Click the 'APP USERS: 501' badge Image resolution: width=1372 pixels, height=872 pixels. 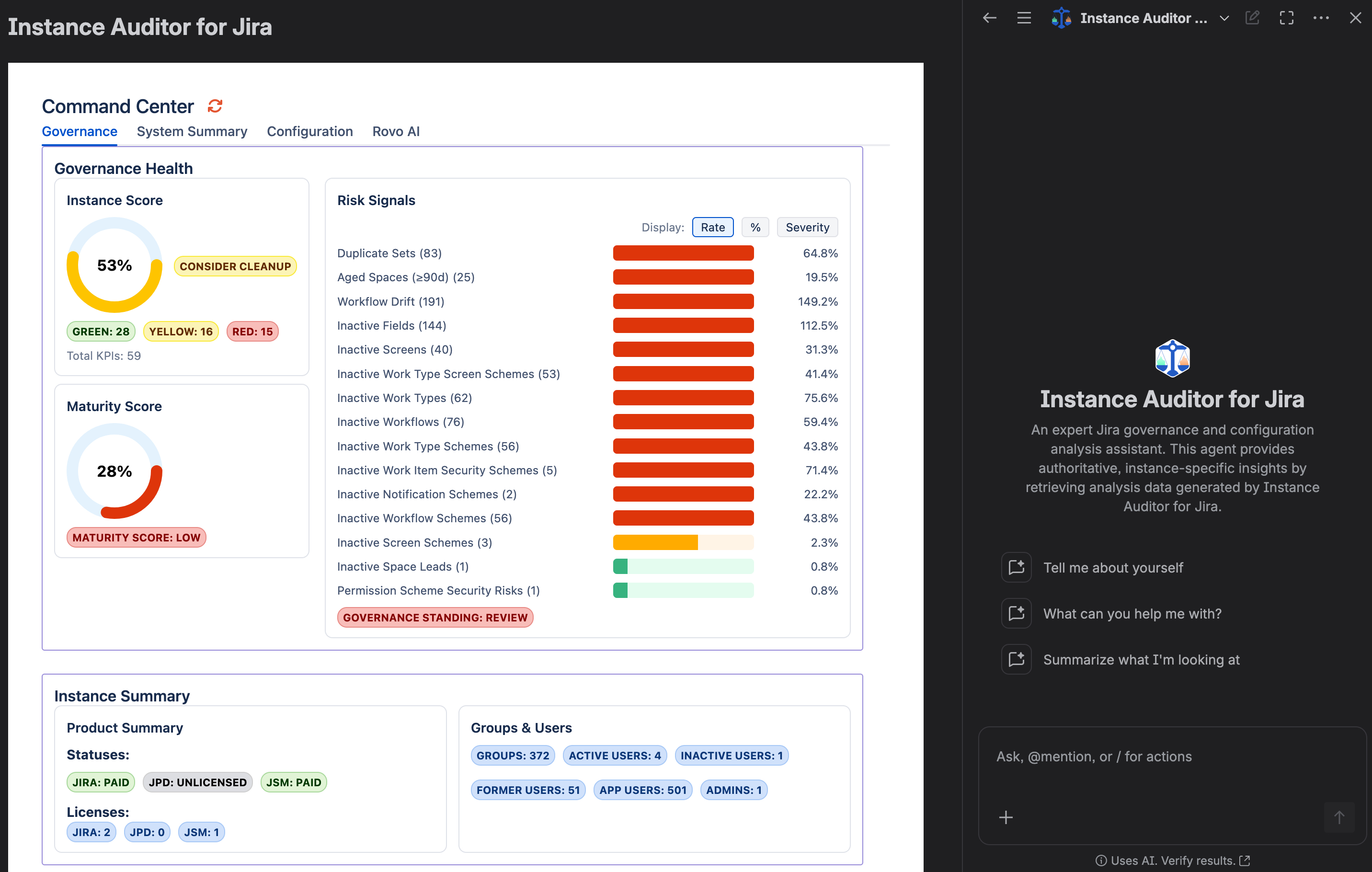coord(643,790)
